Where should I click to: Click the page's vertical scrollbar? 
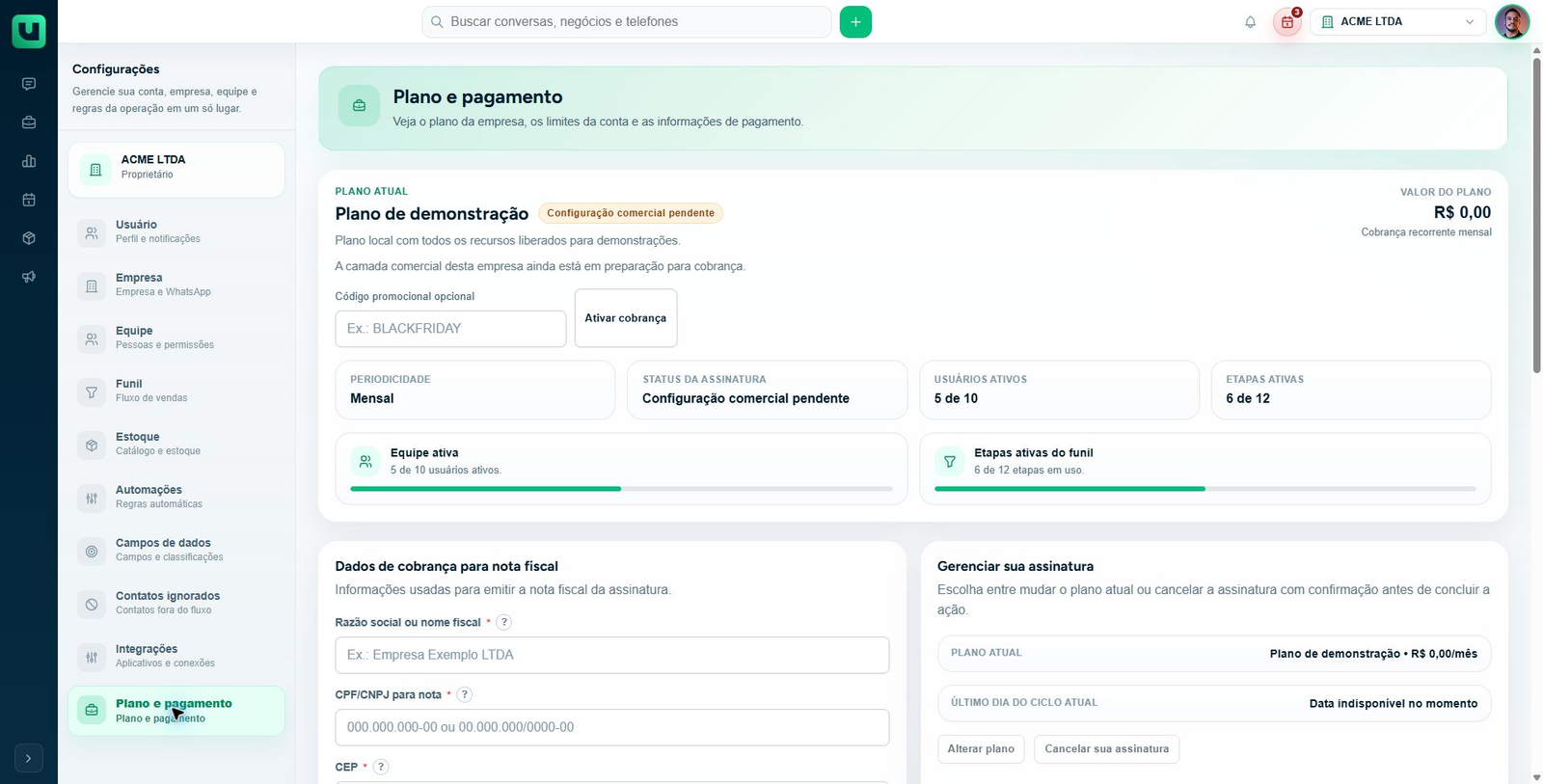pyautogui.click(x=1536, y=215)
